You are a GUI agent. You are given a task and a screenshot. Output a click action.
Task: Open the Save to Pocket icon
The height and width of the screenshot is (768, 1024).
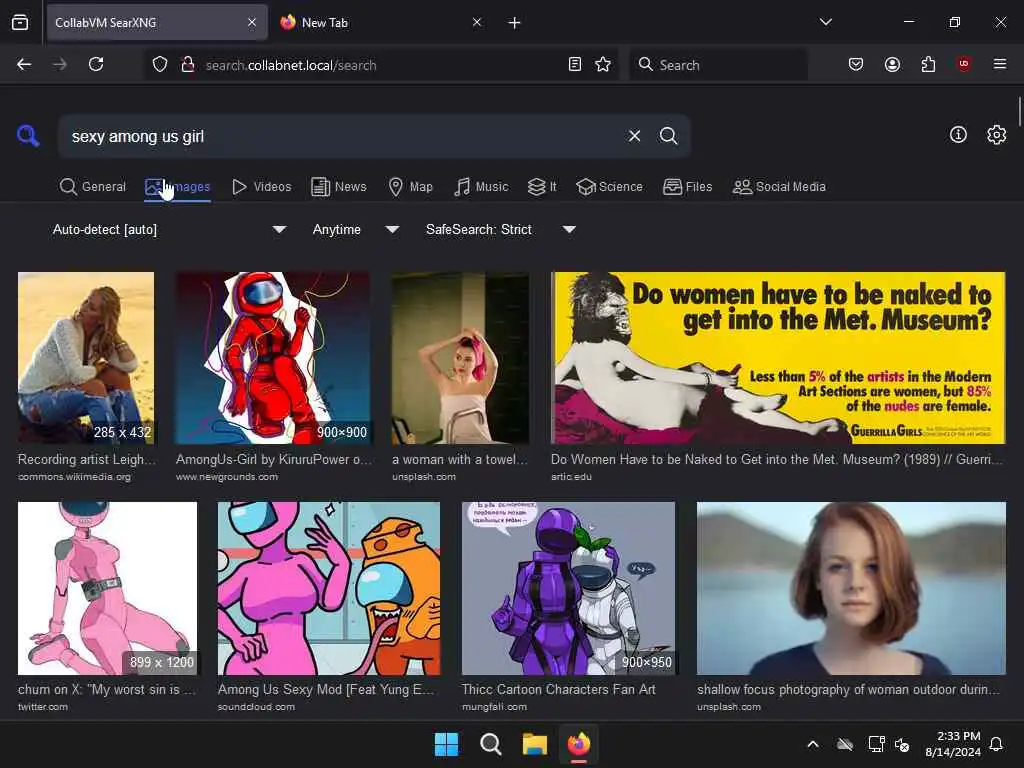pos(856,64)
